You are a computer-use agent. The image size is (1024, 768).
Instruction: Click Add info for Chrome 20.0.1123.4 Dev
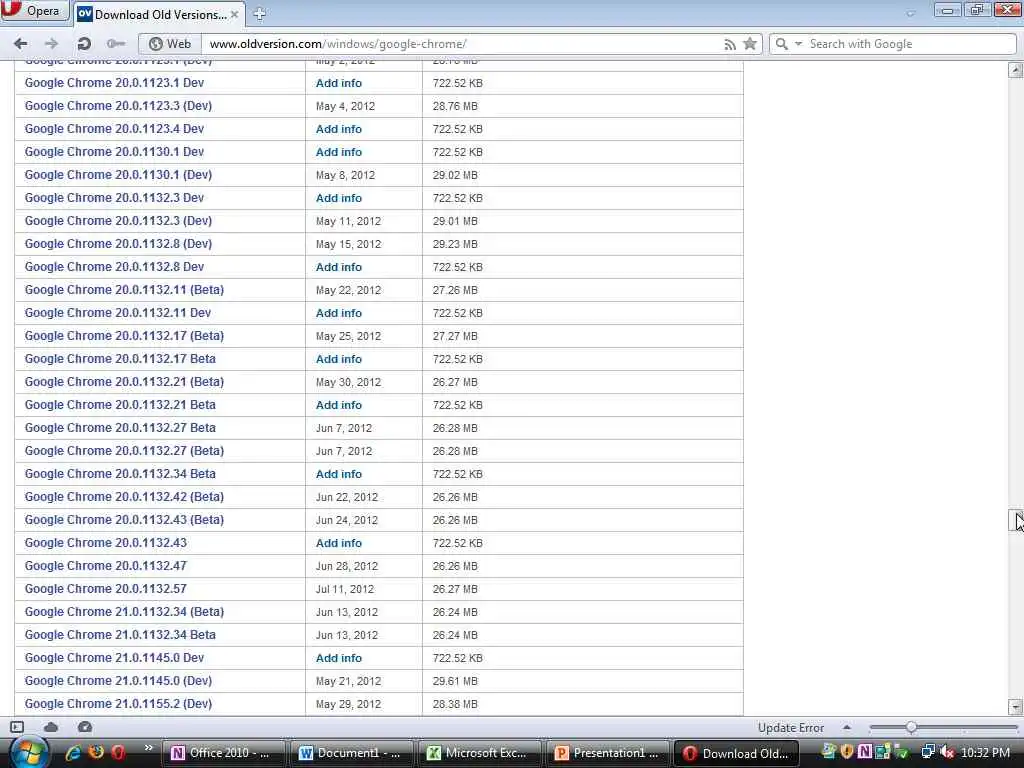tap(338, 129)
